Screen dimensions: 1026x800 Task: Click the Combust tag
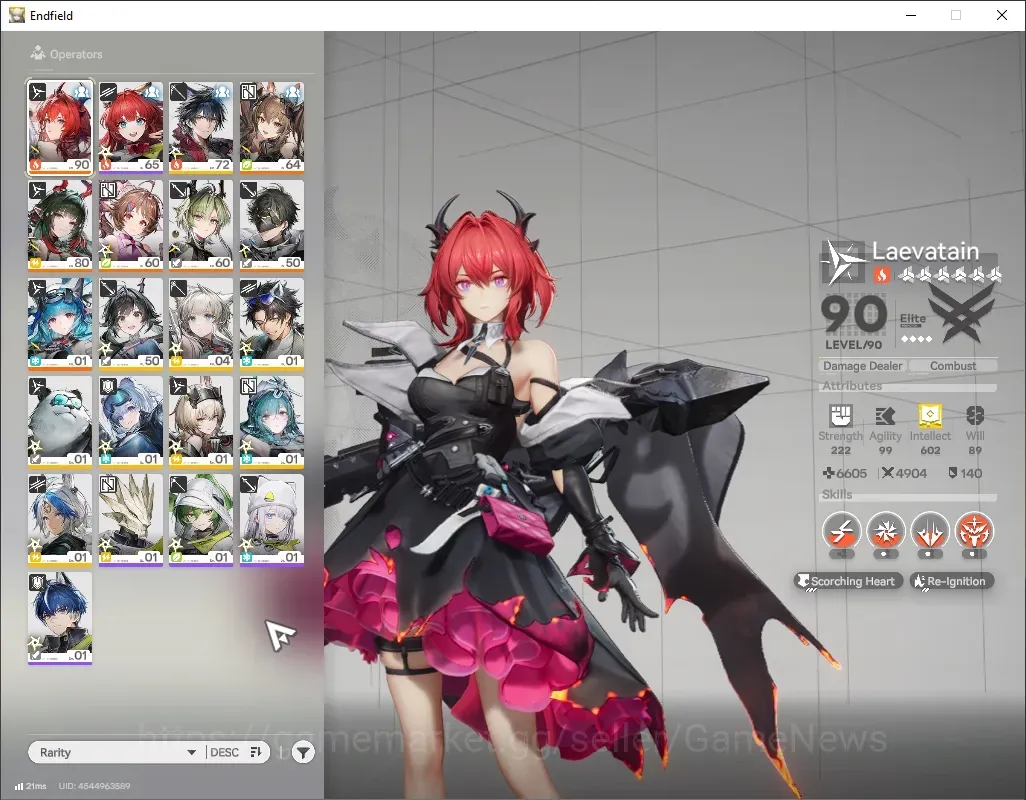[953, 366]
